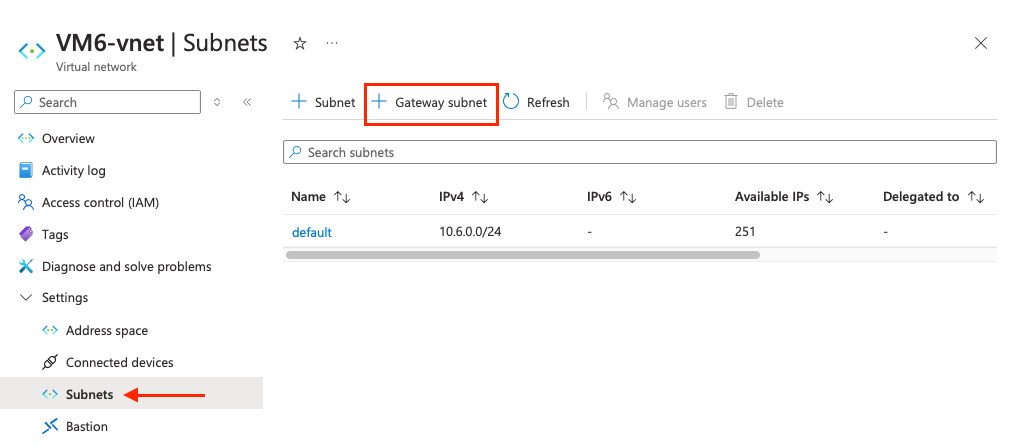Sort by Available IPs column
The image size is (1012, 446).
click(x=784, y=197)
